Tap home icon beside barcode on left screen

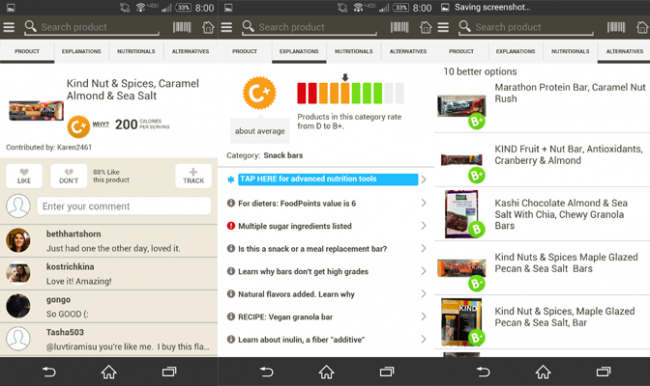[208, 27]
